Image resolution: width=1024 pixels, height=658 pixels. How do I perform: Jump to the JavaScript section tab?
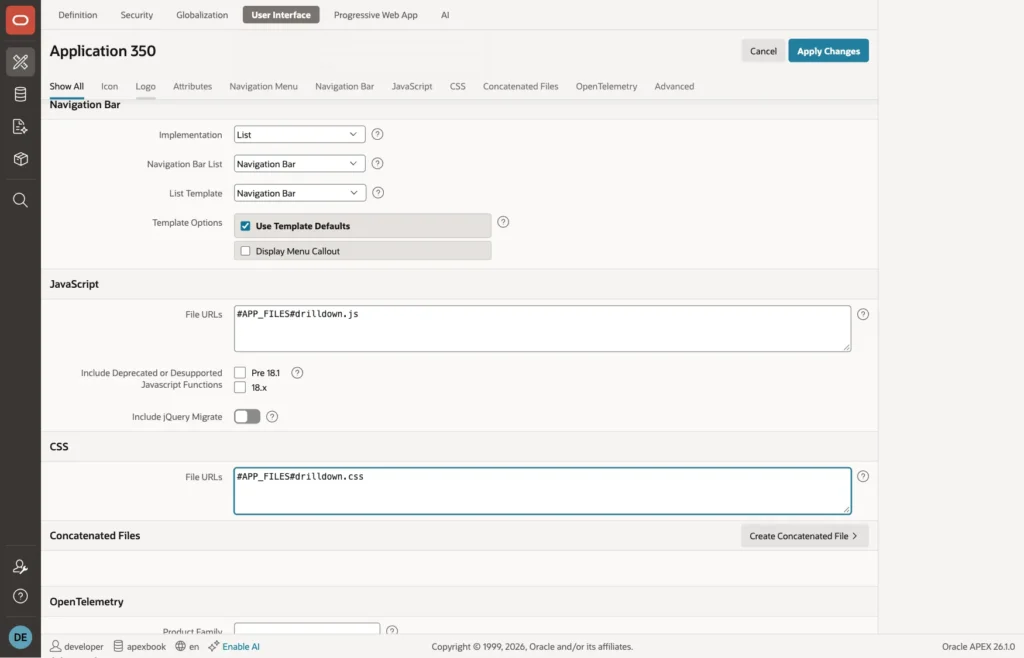tap(411, 86)
